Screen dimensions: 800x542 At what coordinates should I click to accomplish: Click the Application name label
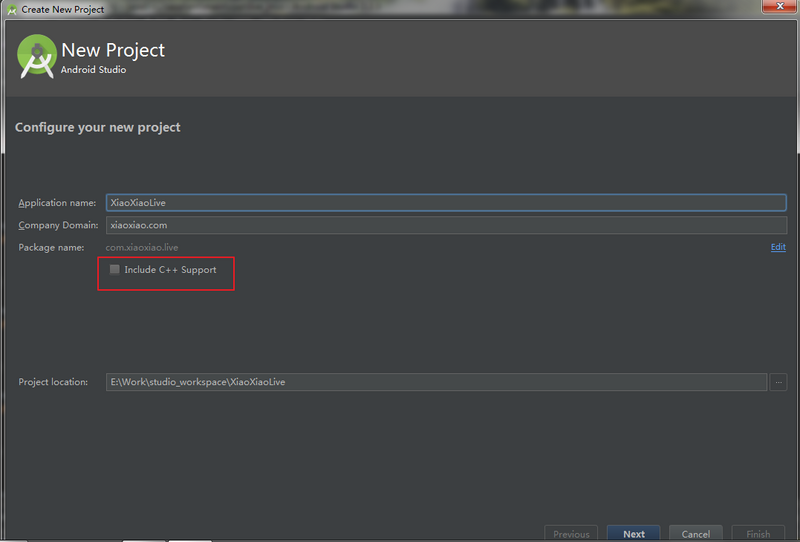click(57, 203)
